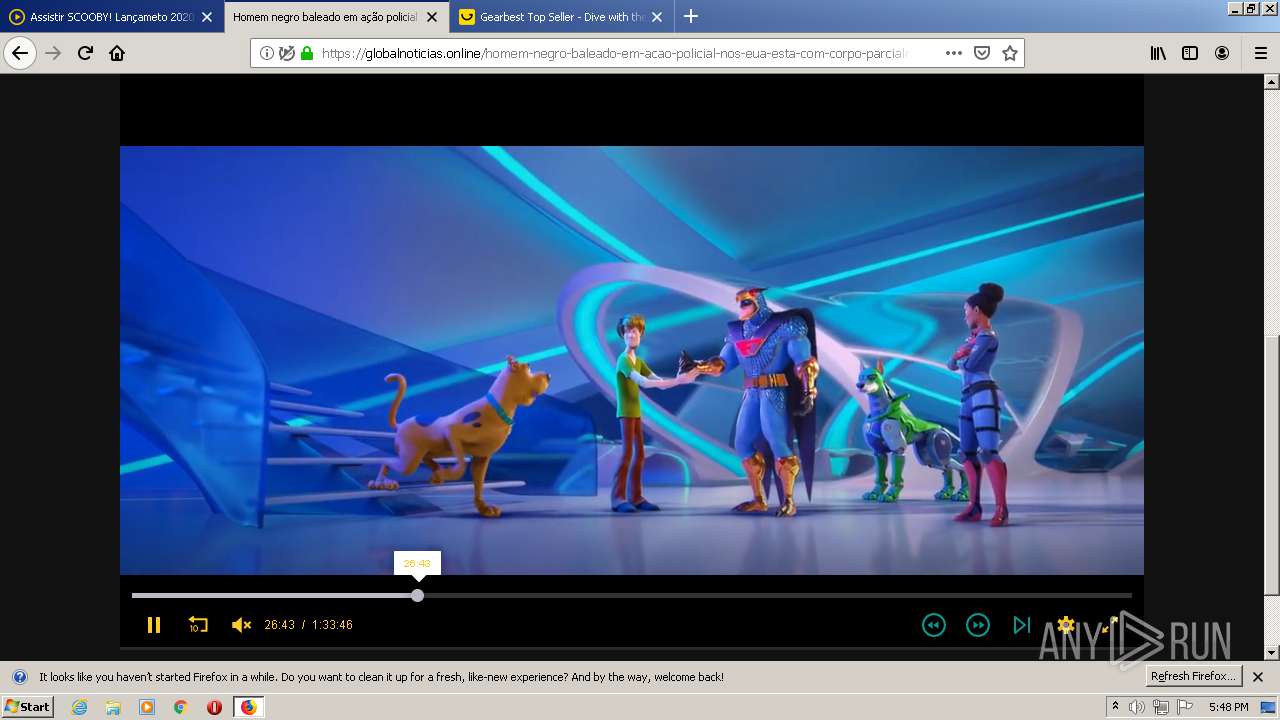Open the Opera icon in the taskbar

(214, 707)
